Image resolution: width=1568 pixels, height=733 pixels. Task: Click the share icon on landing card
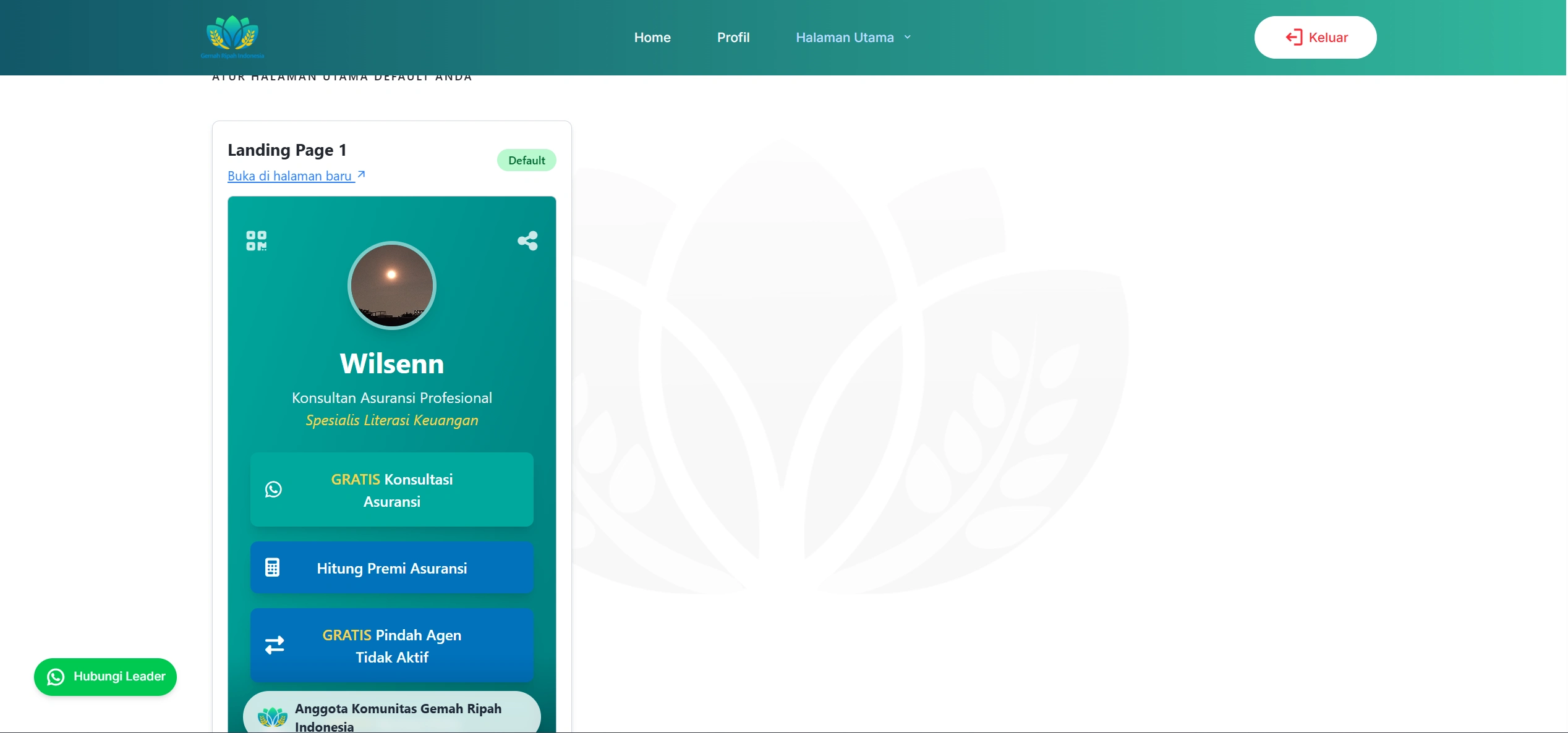pyautogui.click(x=527, y=240)
